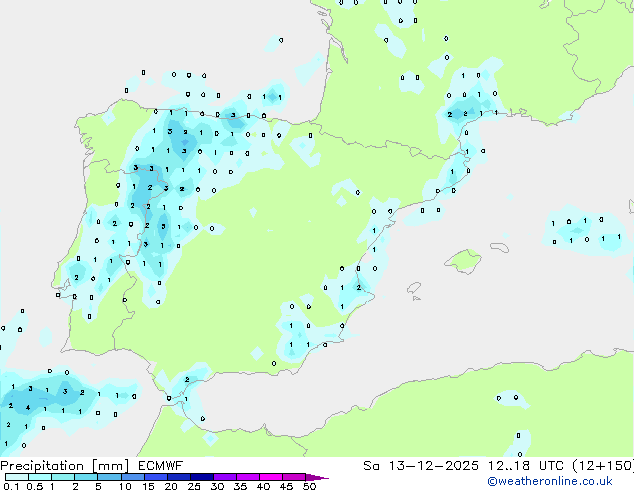Viewport: 634px width, 490px height.
Task: Click the "ECMWF" model label
Action: (x=160, y=466)
